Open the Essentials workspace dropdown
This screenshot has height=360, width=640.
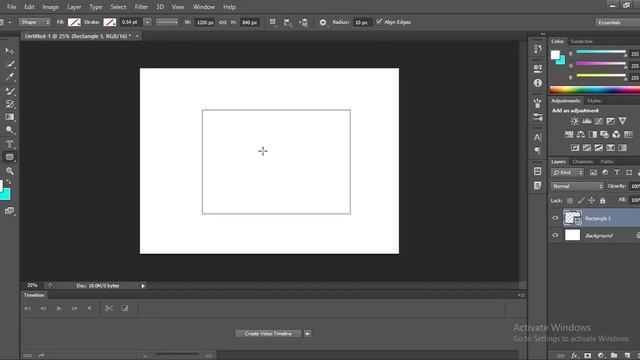618,22
